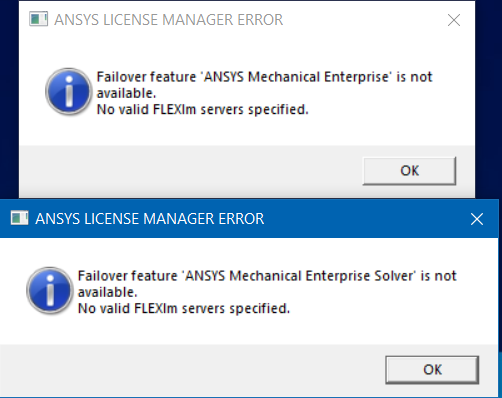502x398 pixels.
Task: Close the active blue-titled ANSYS error dialog
Action: point(477,219)
